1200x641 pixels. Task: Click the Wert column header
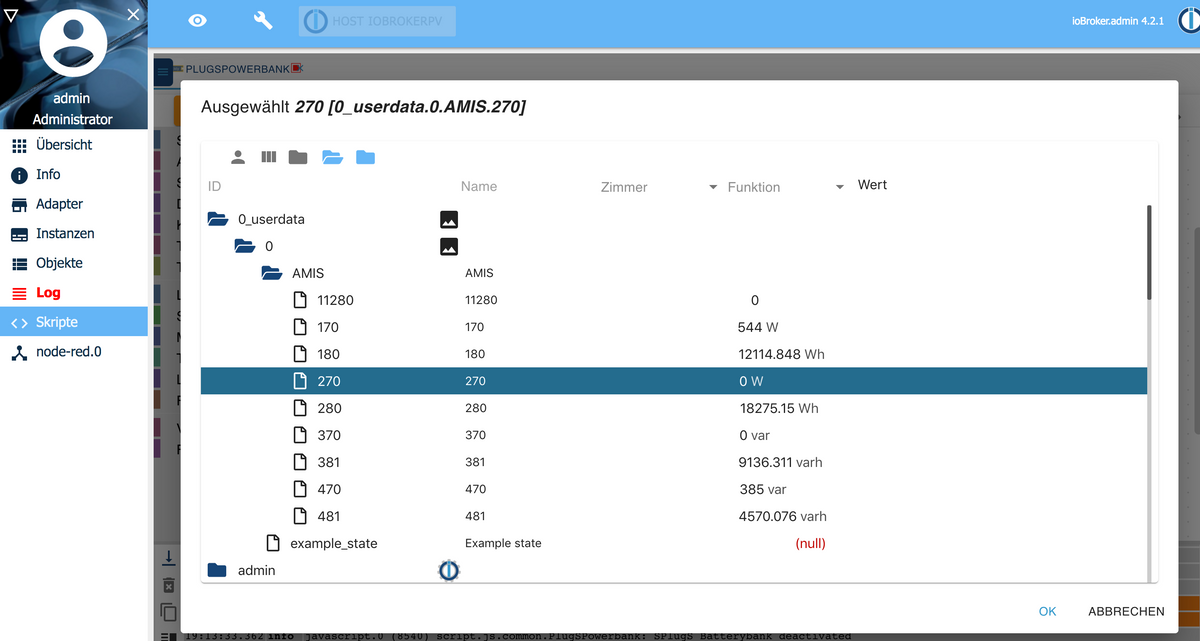[872, 185]
